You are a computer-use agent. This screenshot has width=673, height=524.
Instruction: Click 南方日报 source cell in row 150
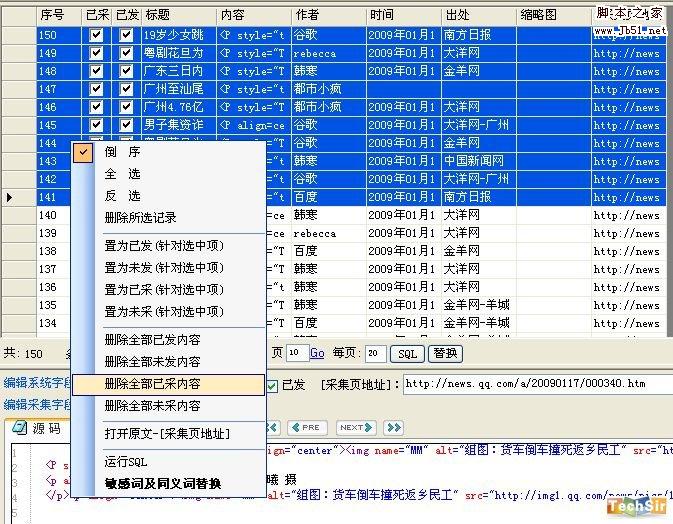coord(479,35)
